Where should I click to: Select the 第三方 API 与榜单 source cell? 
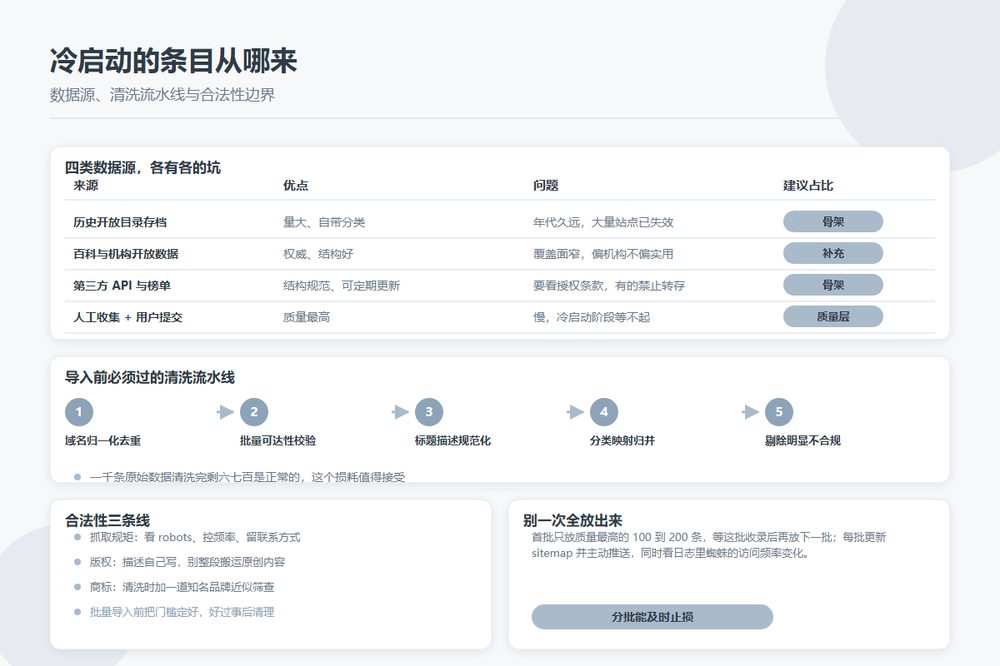[x=122, y=285]
